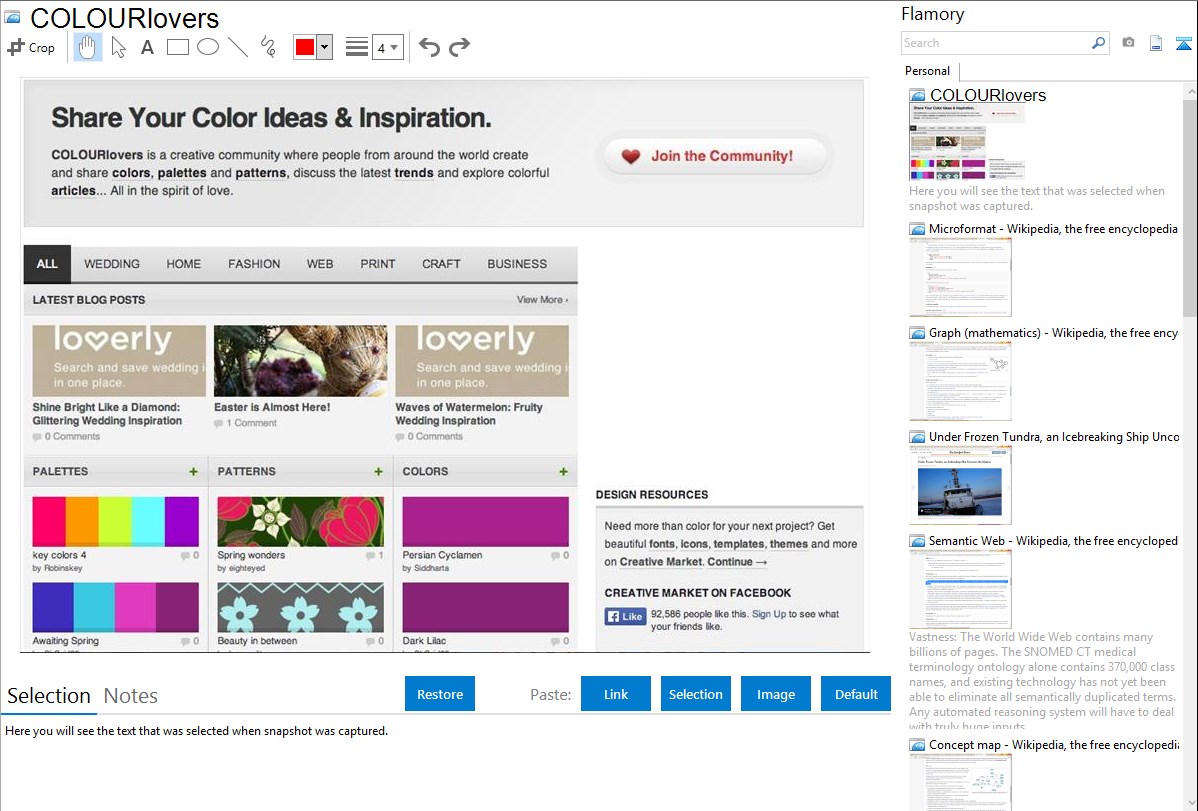Click the Paste Link button
Viewport: 1198px width, 811px height.
(616, 694)
